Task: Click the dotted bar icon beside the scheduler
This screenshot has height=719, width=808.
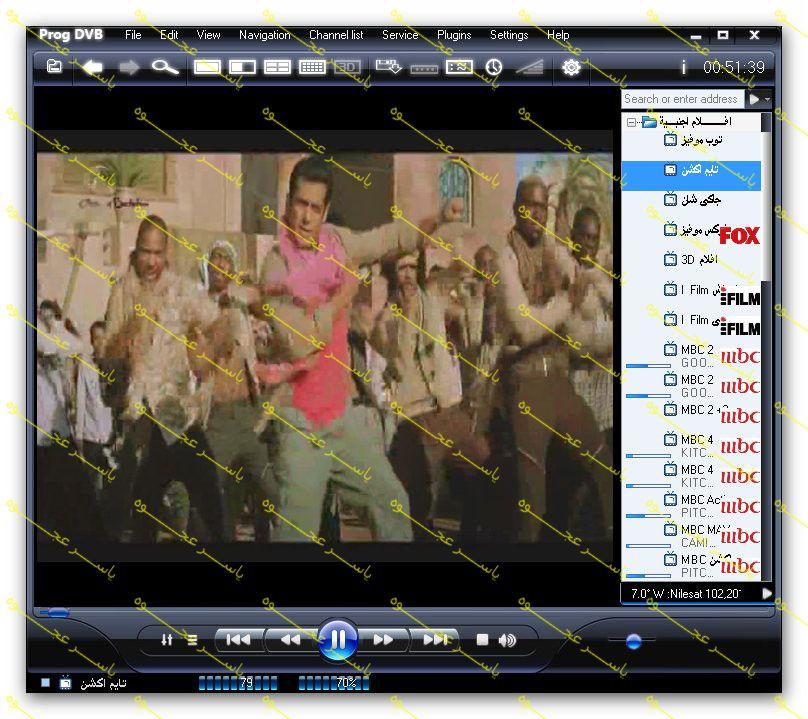Action: [424, 69]
